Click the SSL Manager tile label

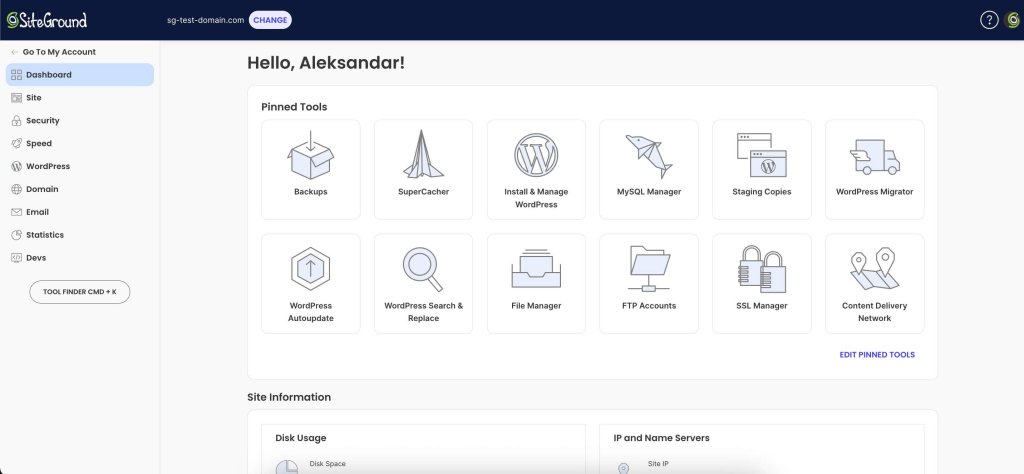pyautogui.click(x=761, y=306)
